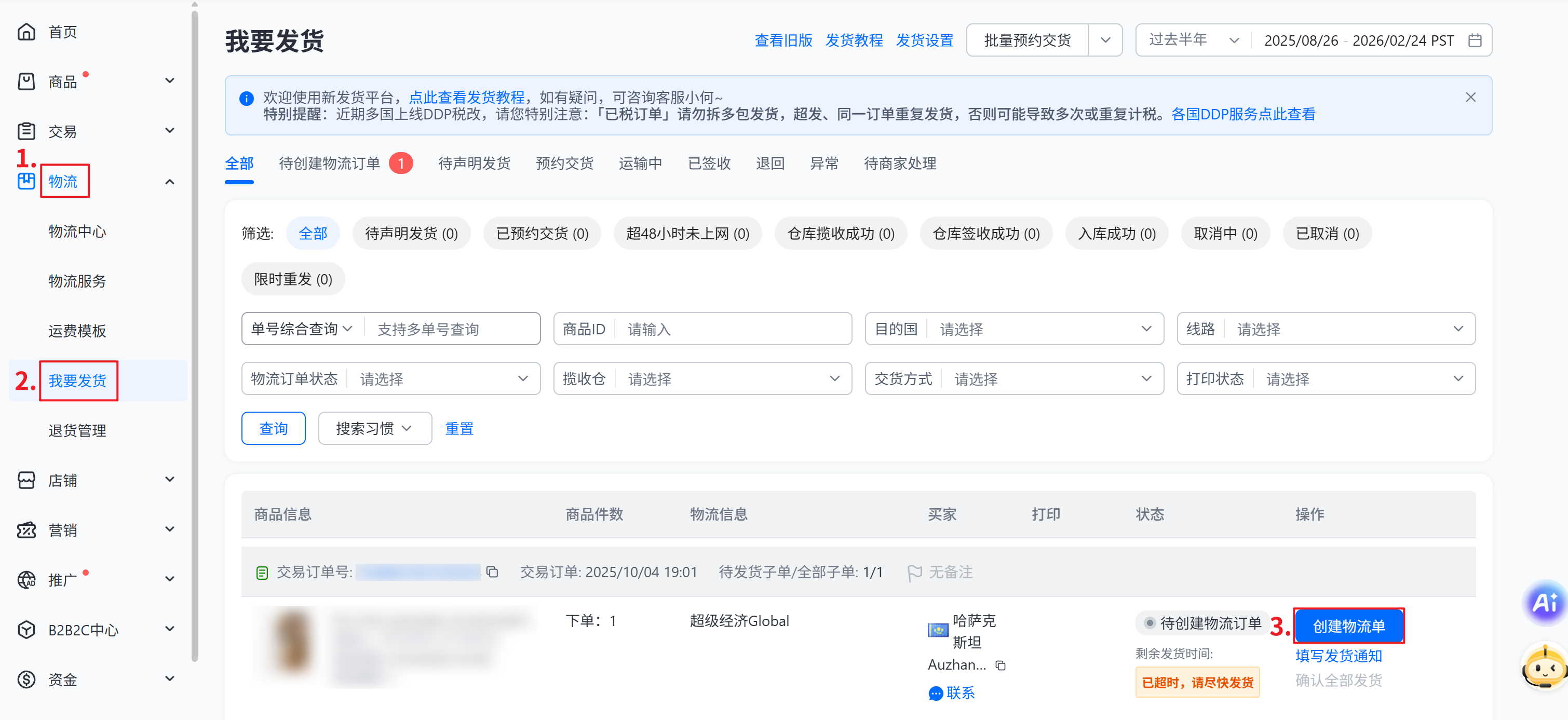Select the 待声明发货 (0) filter chip

(x=411, y=234)
